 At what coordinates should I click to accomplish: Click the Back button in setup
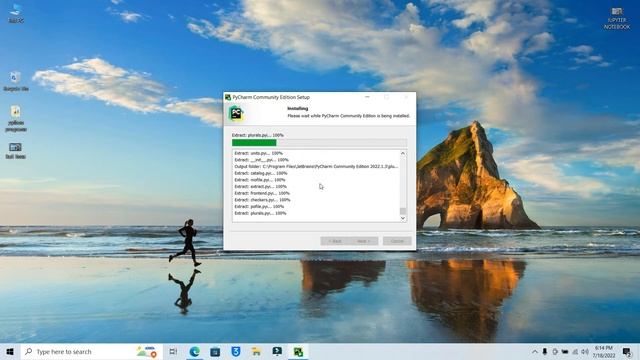coord(334,241)
